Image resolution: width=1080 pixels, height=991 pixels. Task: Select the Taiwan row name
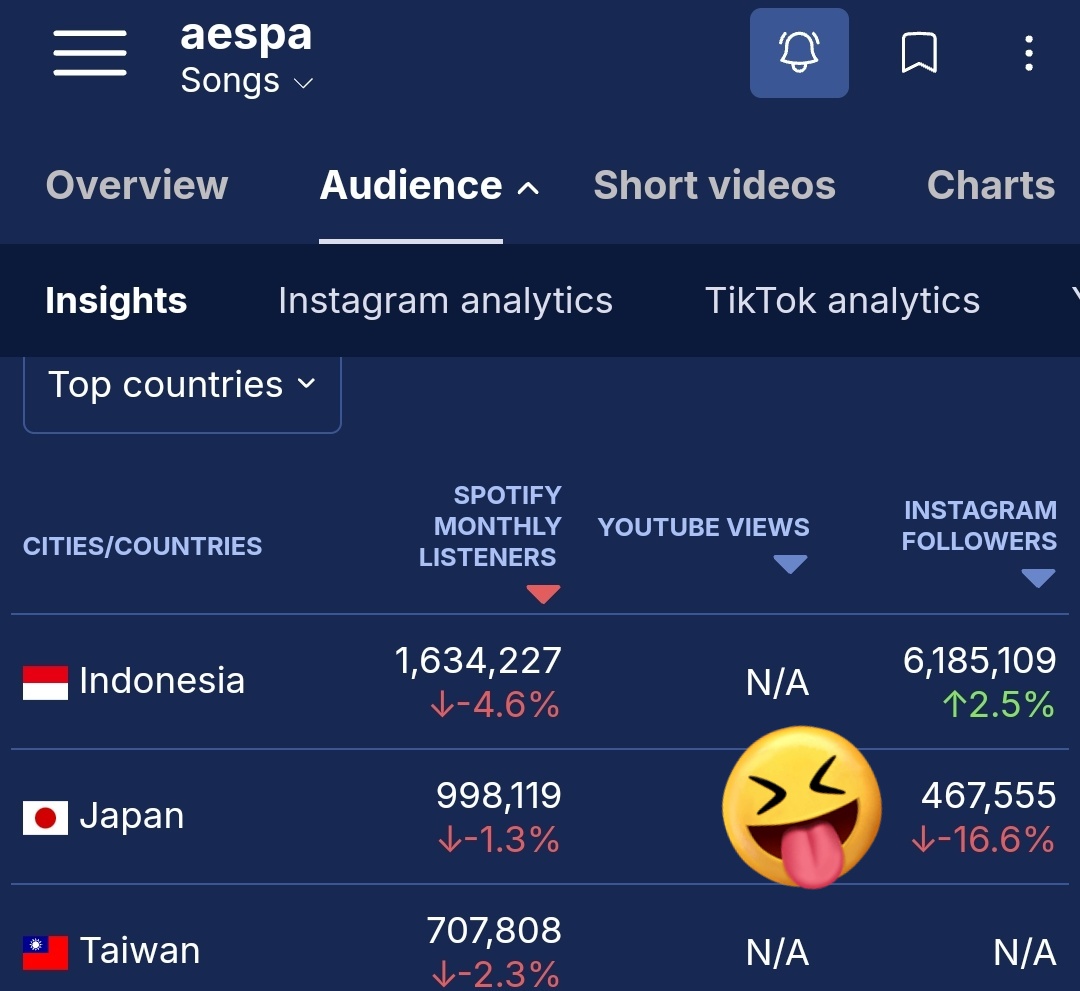[140, 951]
